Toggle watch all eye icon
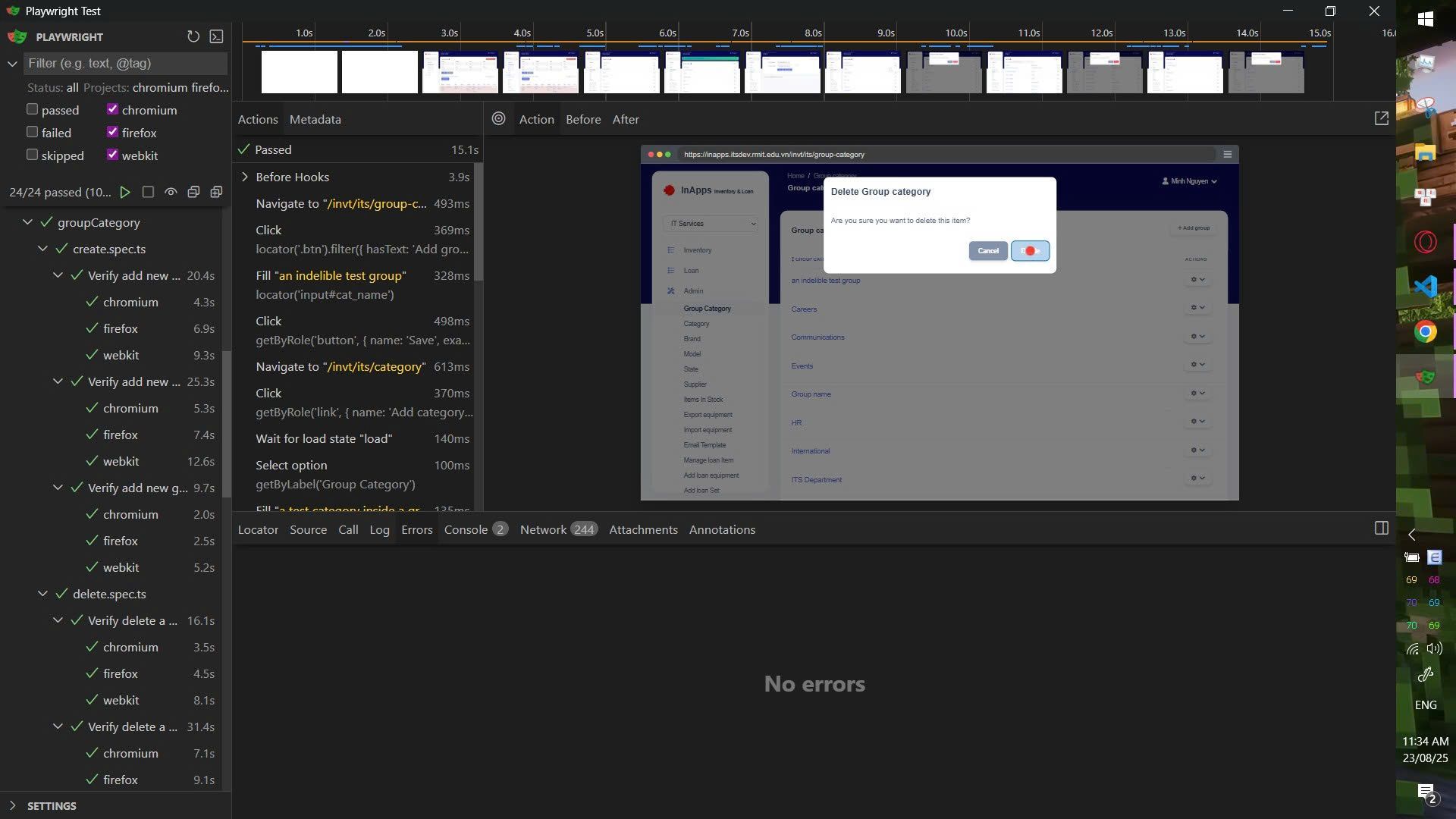The image size is (1456, 819). 171,193
